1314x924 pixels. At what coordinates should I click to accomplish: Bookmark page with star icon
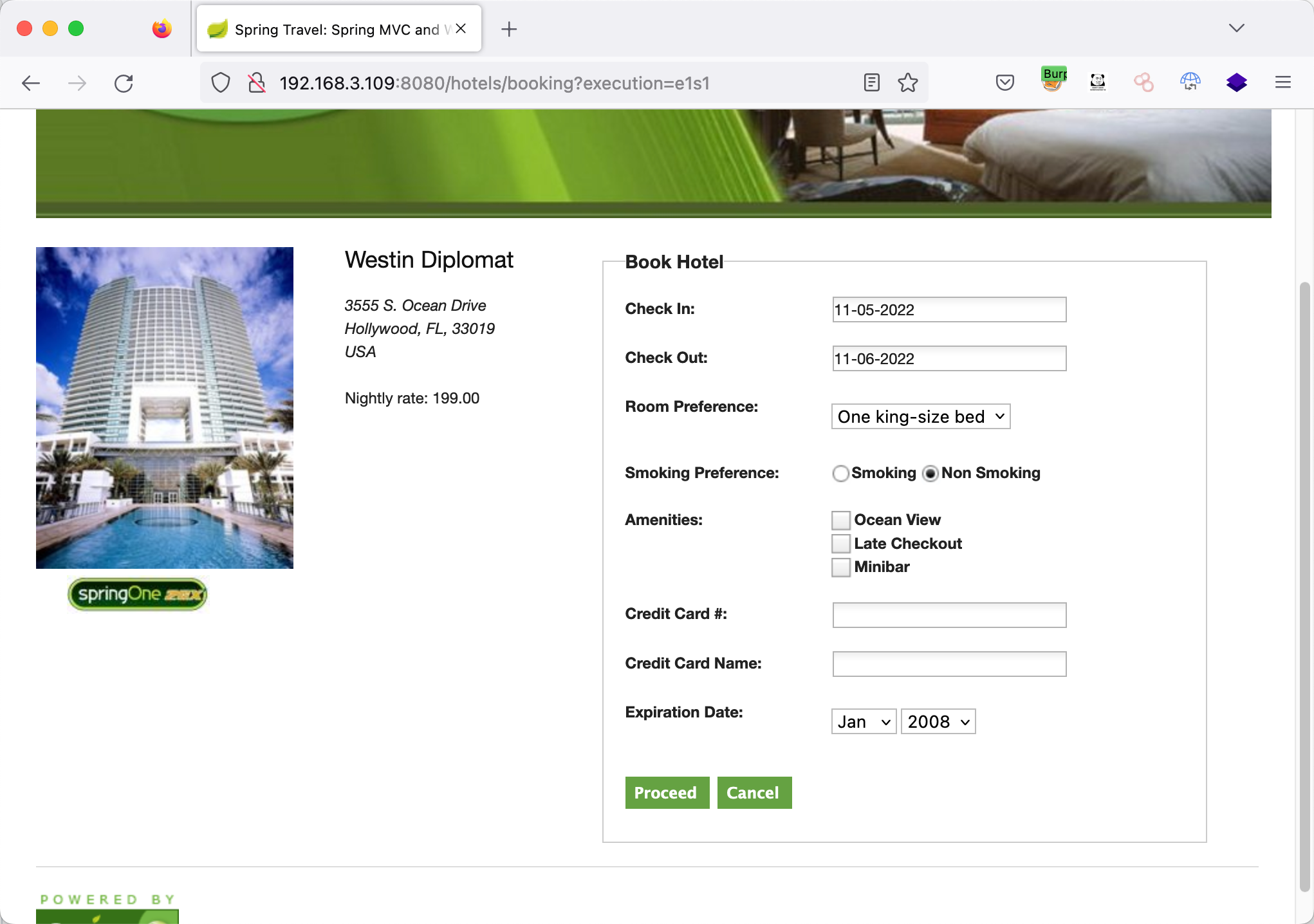pos(907,83)
